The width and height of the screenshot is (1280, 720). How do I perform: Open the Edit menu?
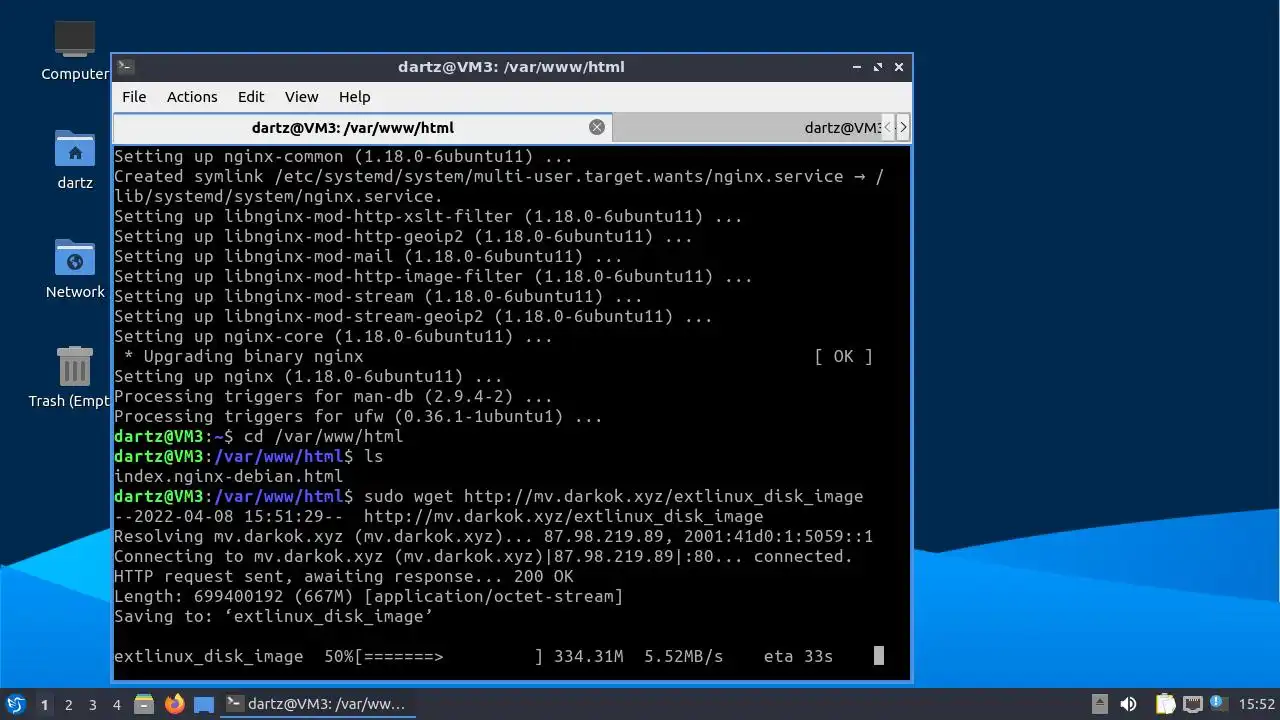(x=251, y=97)
